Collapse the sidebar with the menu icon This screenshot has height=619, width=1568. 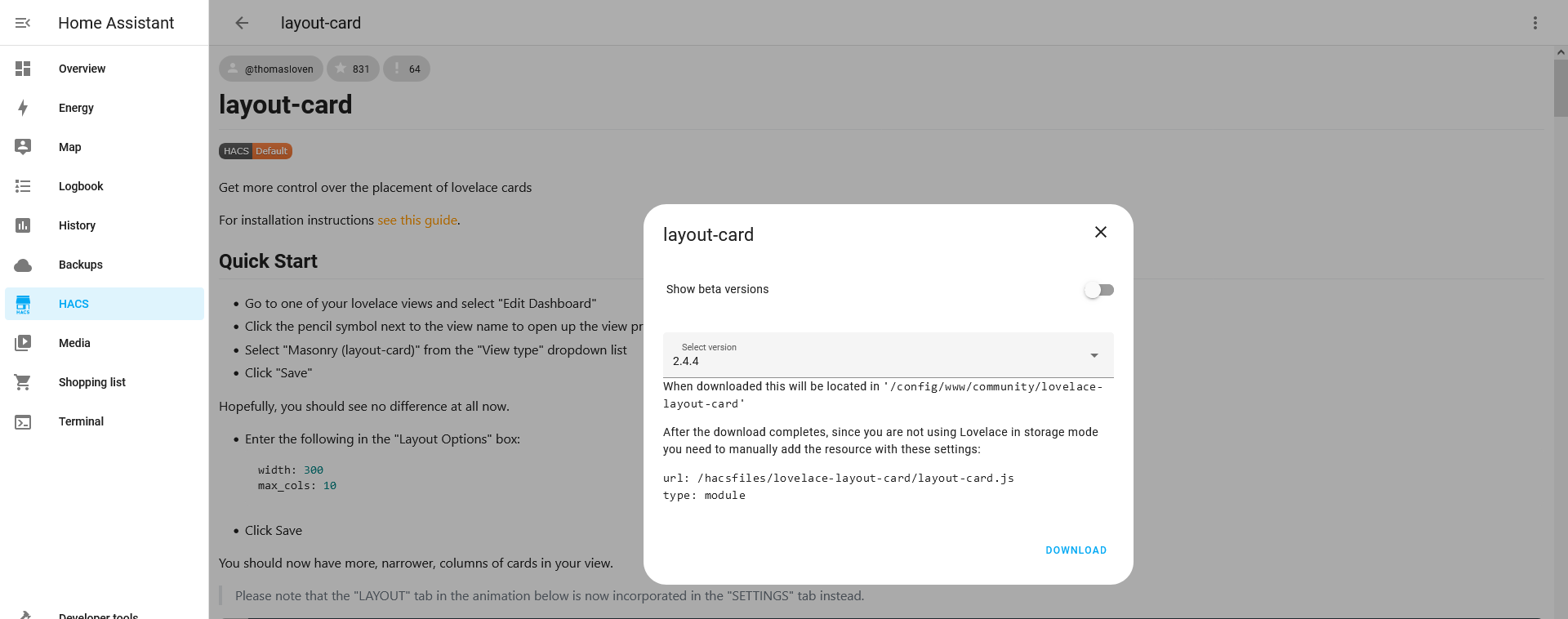point(23,23)
